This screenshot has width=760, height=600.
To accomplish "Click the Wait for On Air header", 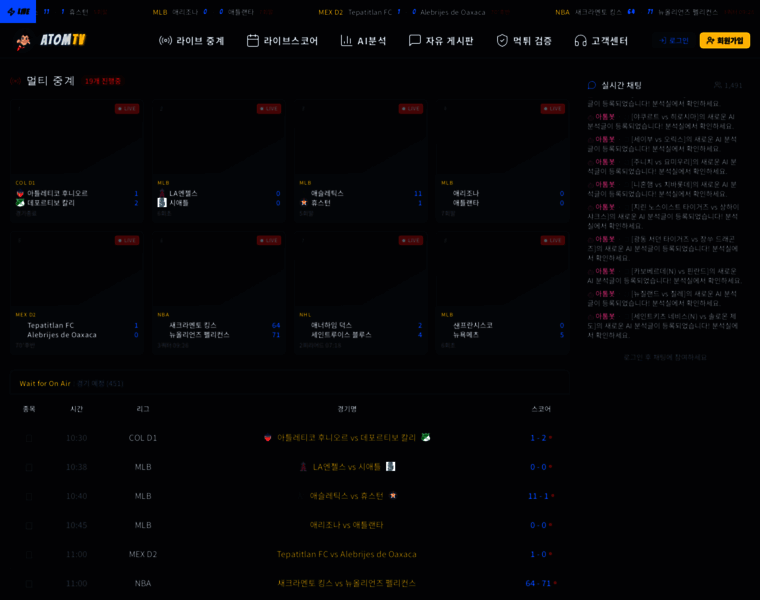I will coord(45,383).
